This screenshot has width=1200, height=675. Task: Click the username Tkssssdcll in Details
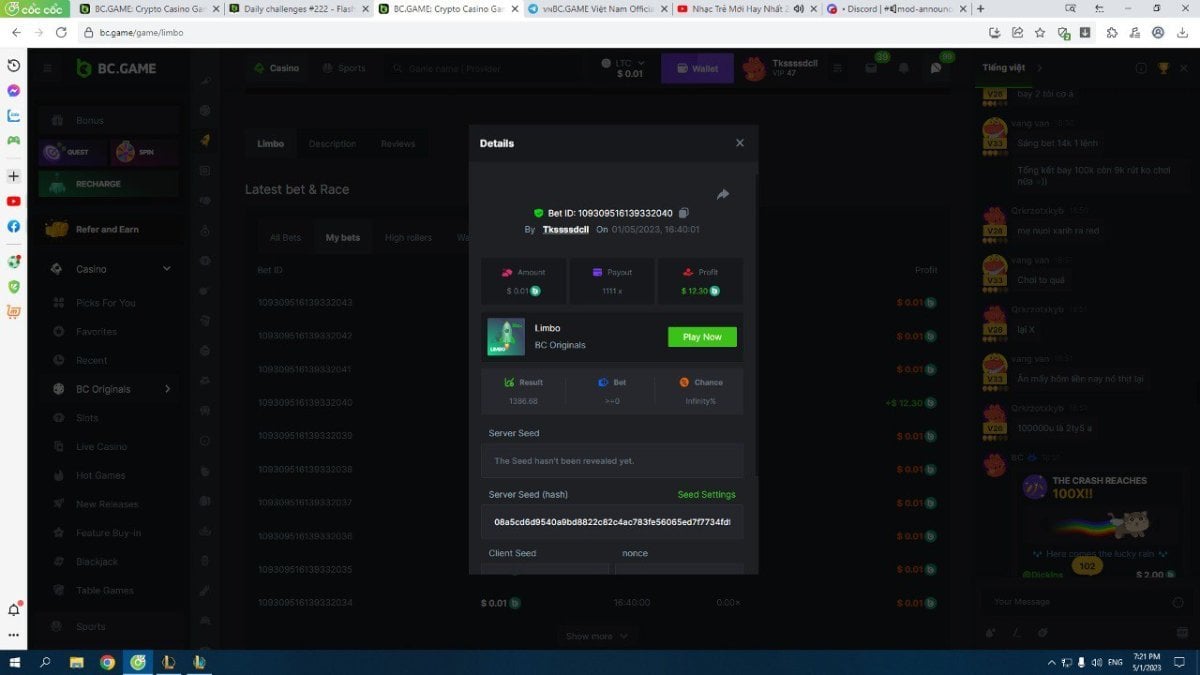[565, 230]
